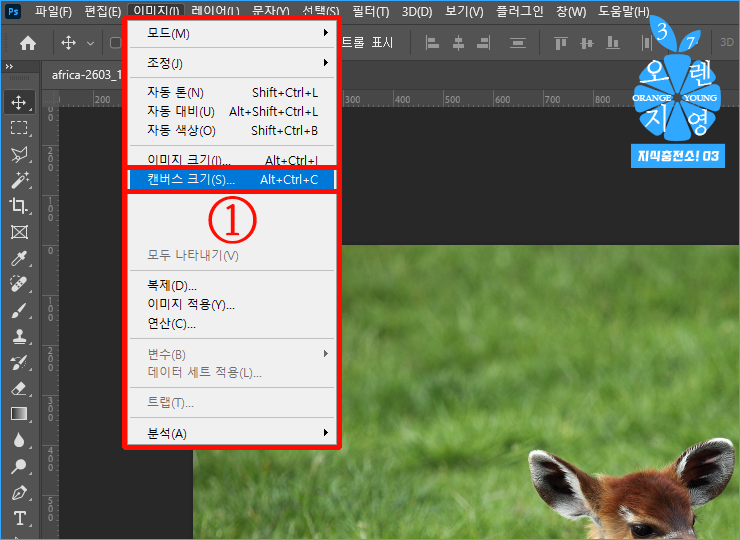Select the Frame tool
Screen dimensions: 740x540
tap(19, 232)
